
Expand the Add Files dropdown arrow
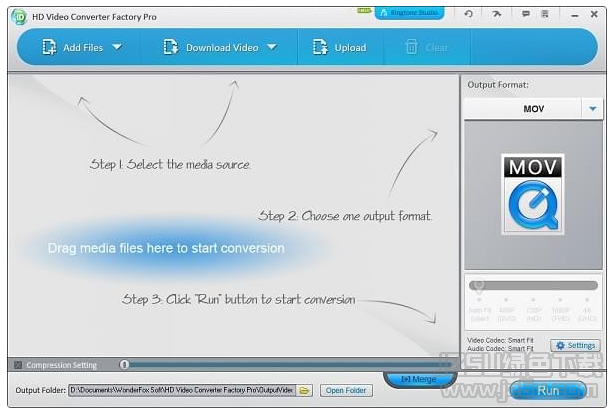click(x=117, y=47)
